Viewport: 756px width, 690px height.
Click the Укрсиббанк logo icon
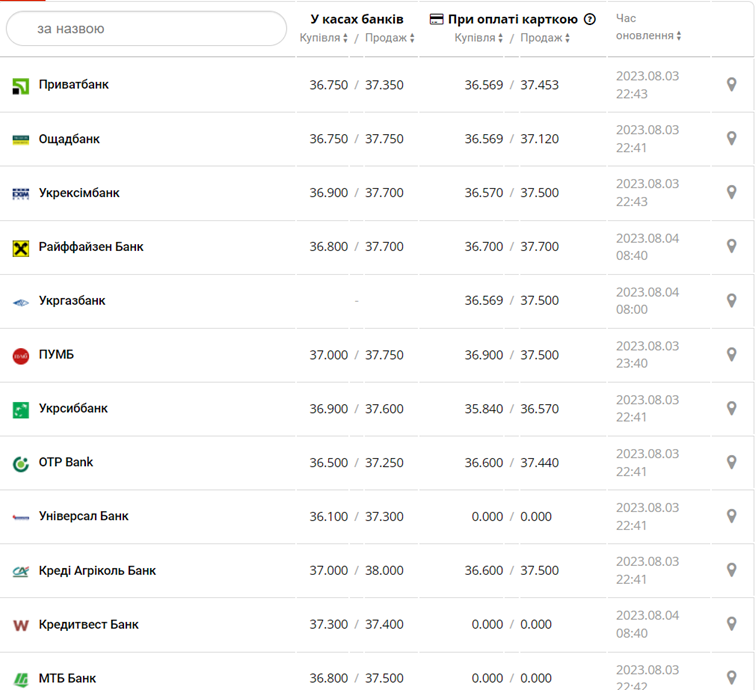tap(21, 409)
